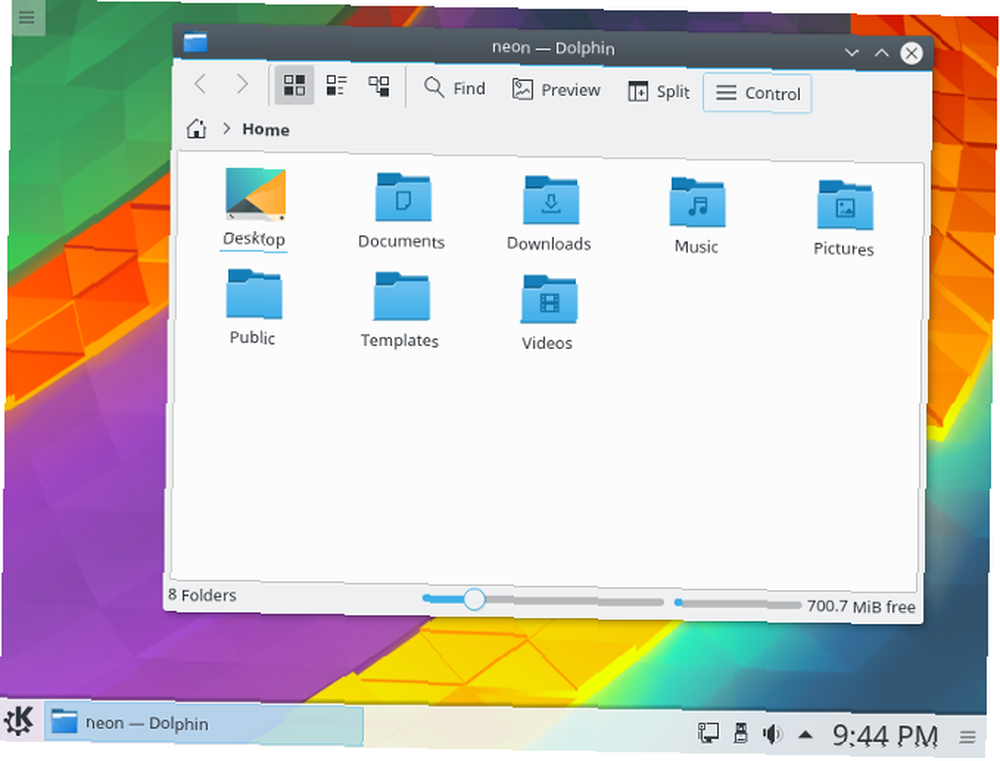Open the network tray icon
The height and width of the screenshot is (761, 1000).
[x=707, y=733]
